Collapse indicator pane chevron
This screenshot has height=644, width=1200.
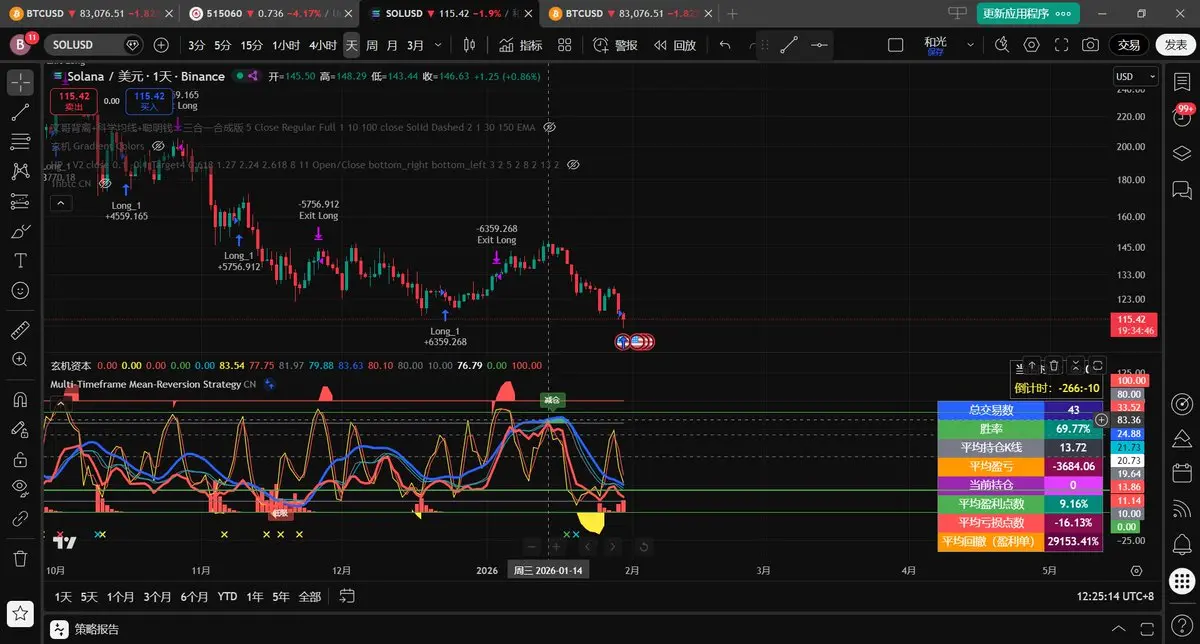pos(1076,366)
